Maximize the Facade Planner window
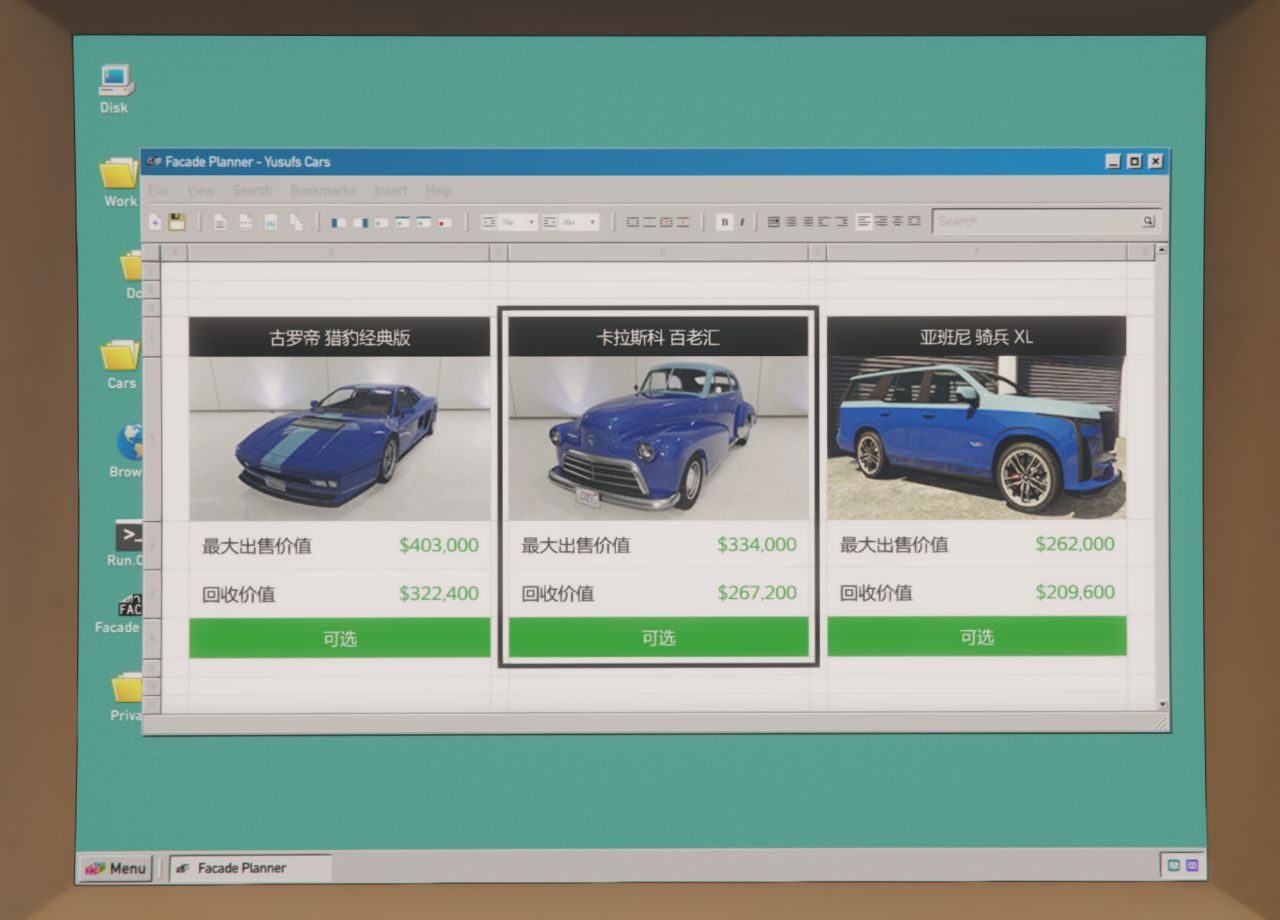This screenshot has width=1280, height=920. (1134, 161)
